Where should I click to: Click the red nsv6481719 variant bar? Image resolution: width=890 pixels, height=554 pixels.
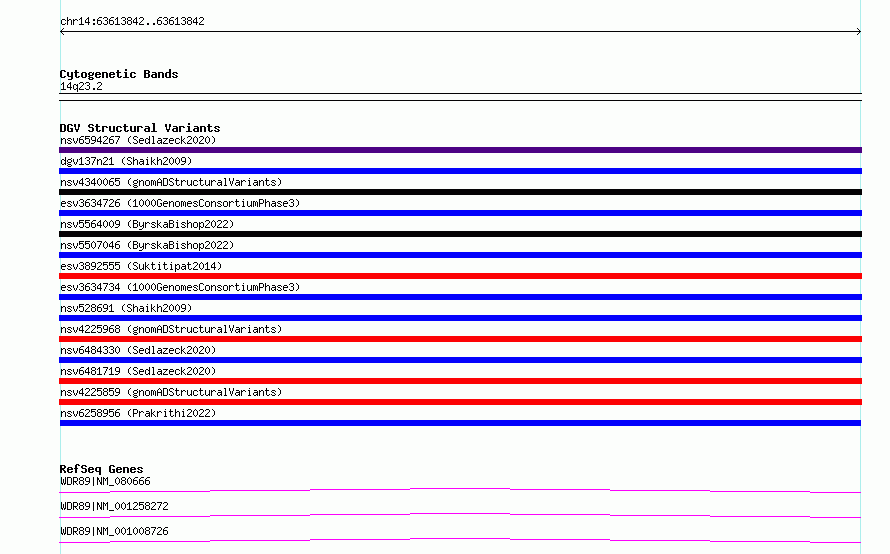460,381
